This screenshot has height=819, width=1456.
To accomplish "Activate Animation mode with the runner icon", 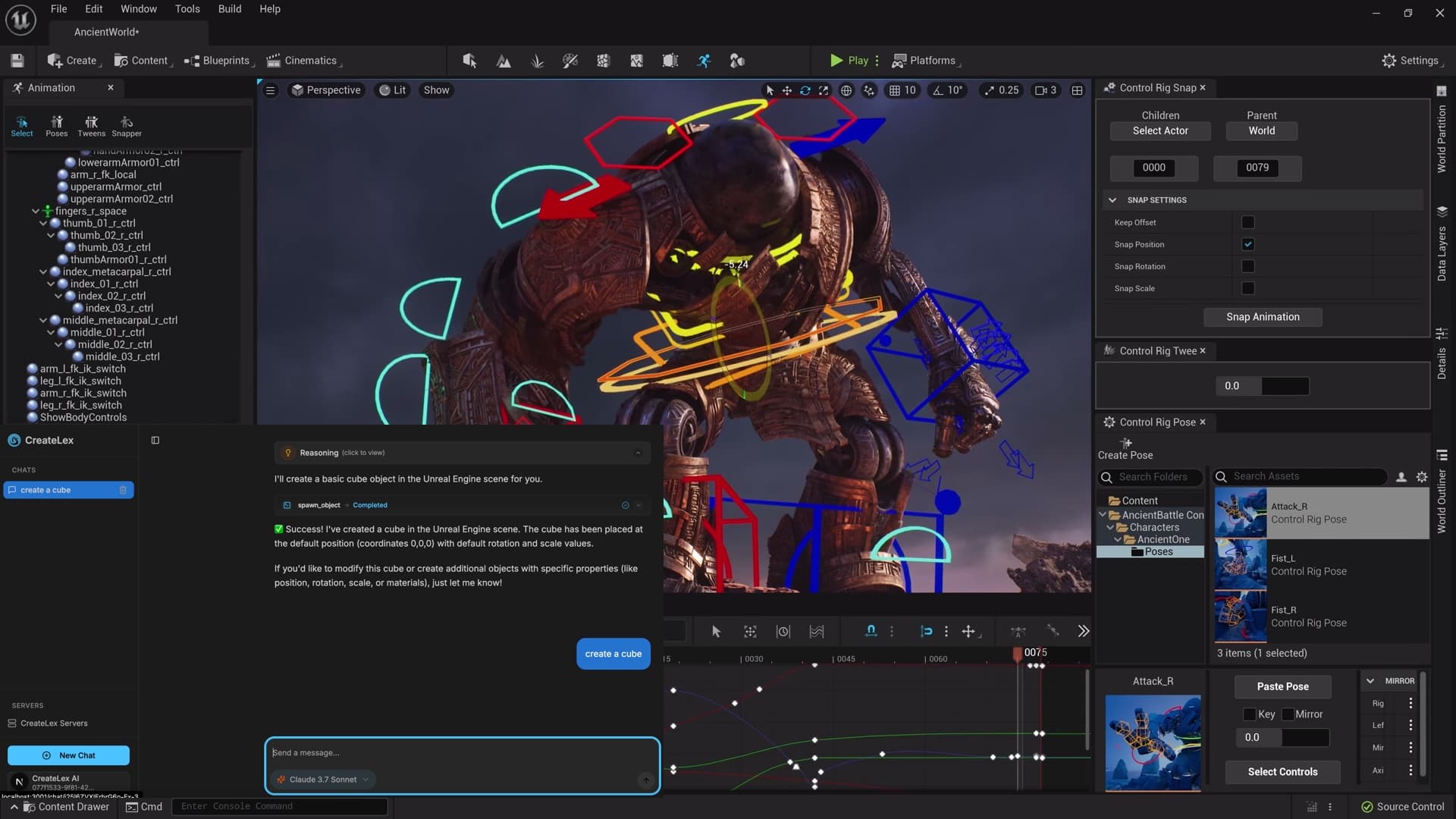I will point(704,60).
